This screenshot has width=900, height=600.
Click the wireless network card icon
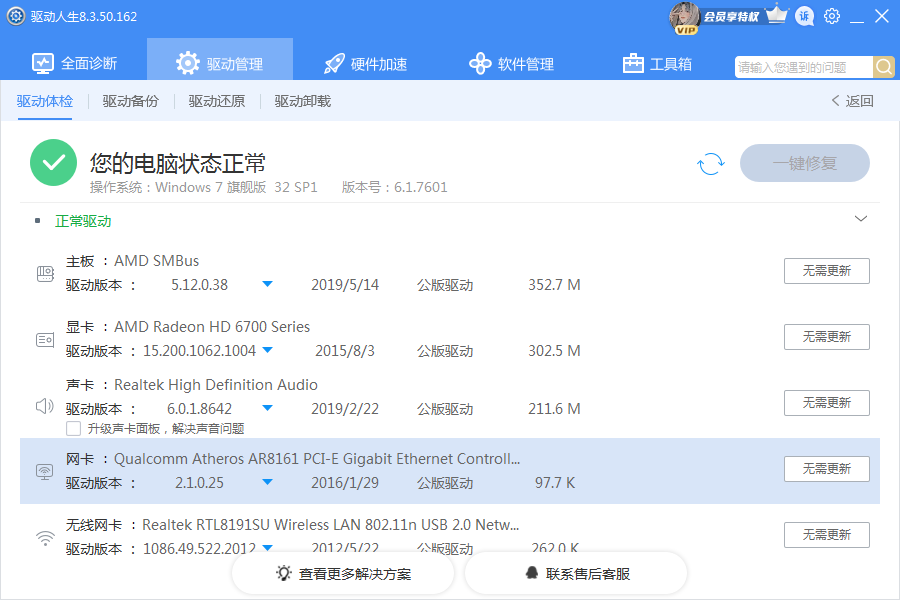point(45,538)
